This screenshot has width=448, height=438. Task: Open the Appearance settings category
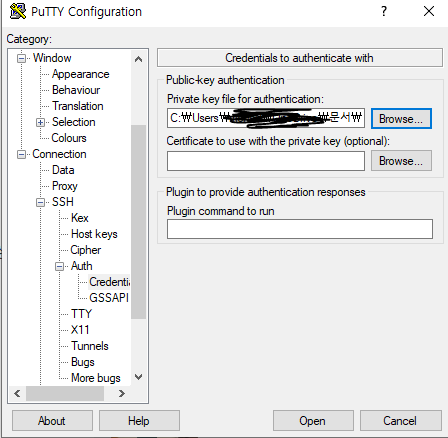pyautogui.click(x=80, y=74)
